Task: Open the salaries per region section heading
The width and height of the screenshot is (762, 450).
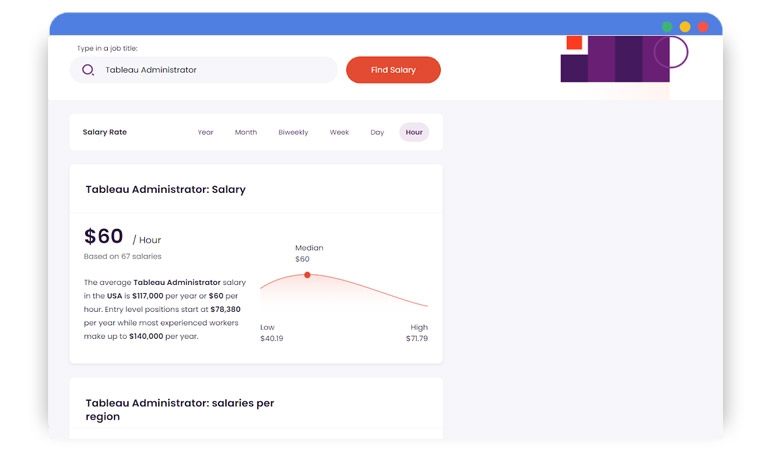Action: (x=179, y=409)
